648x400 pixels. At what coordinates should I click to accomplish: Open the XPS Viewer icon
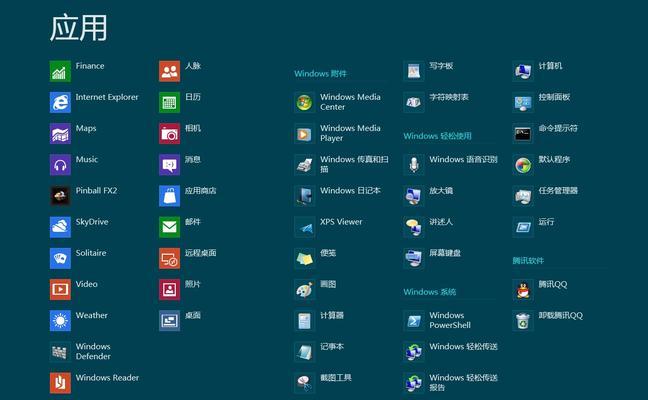click(305, 227)
